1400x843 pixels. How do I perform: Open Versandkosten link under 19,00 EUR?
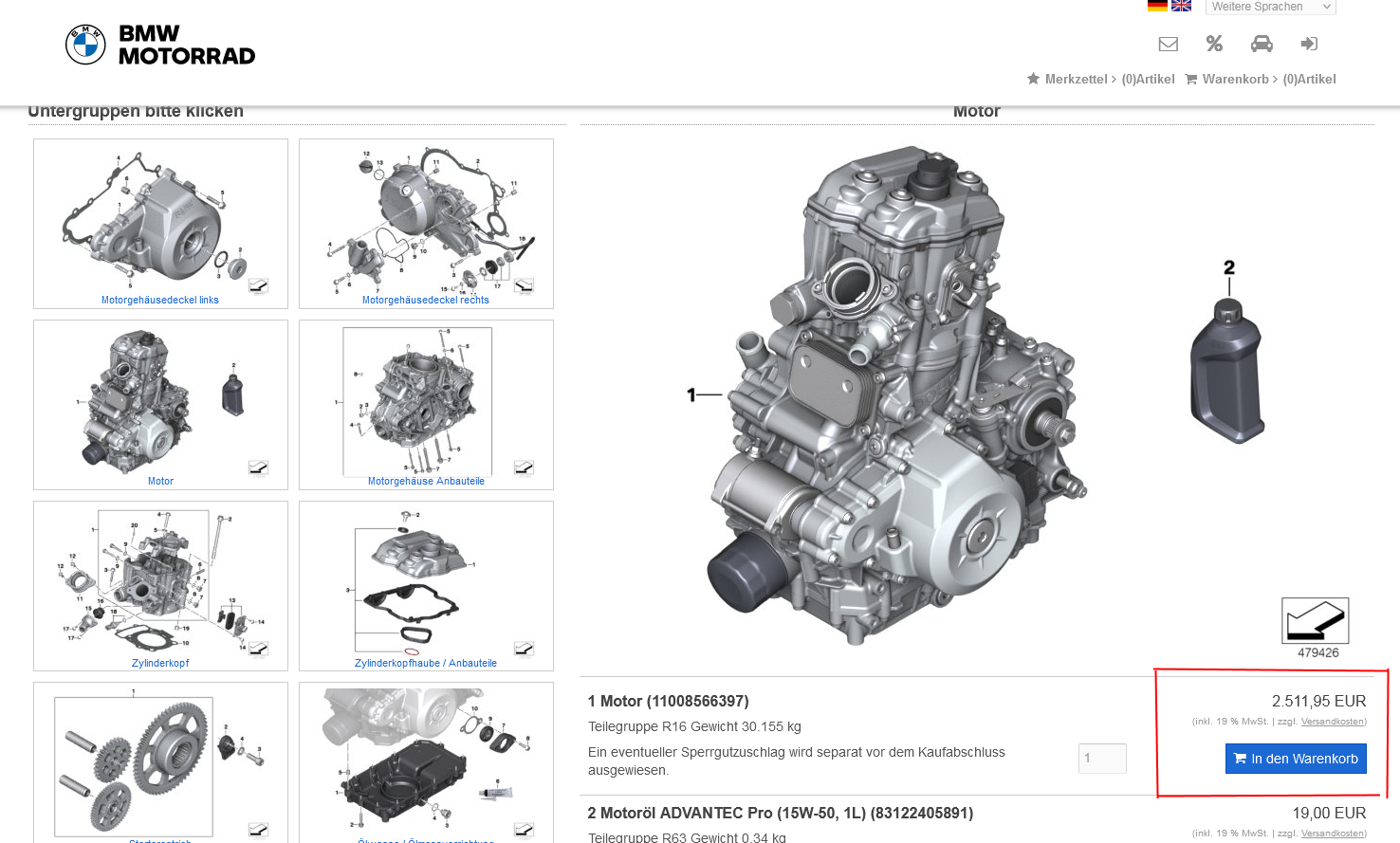pos(1333,834)
